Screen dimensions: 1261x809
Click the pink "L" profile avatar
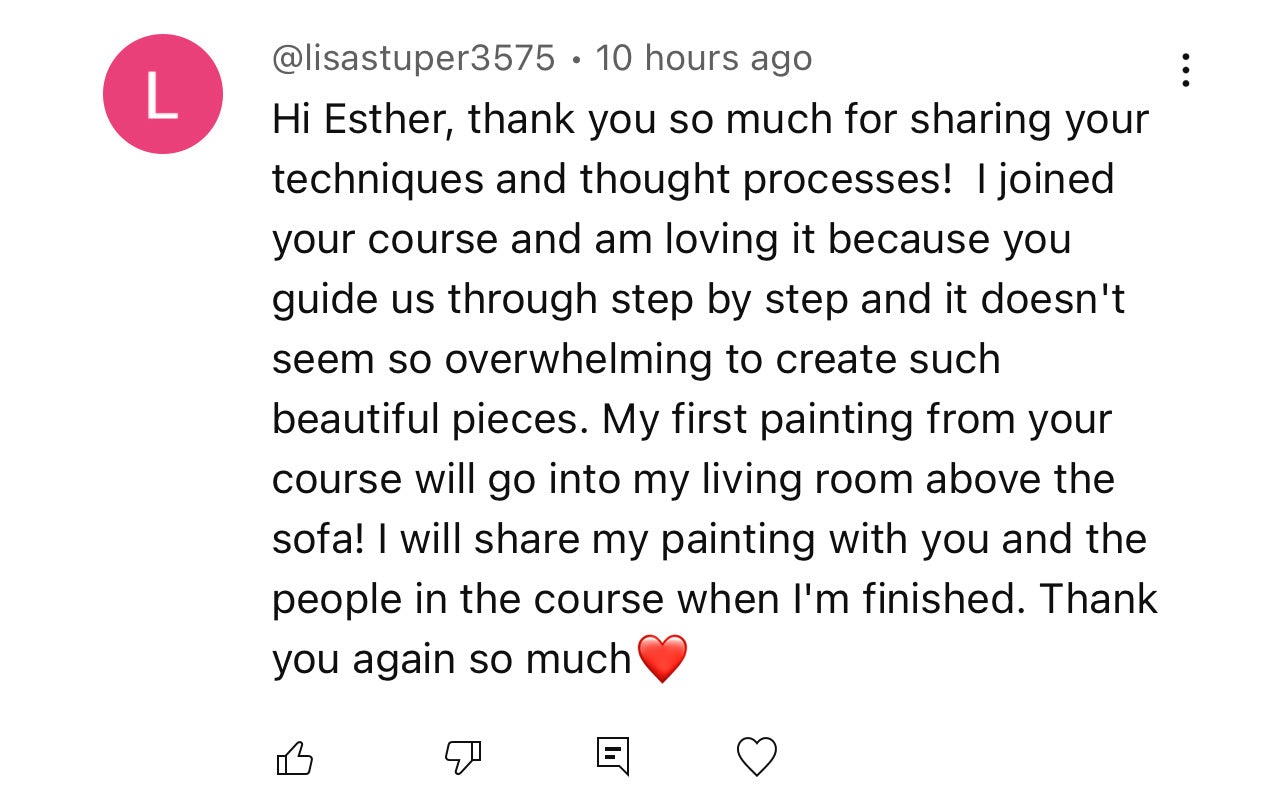pos(162,94)
